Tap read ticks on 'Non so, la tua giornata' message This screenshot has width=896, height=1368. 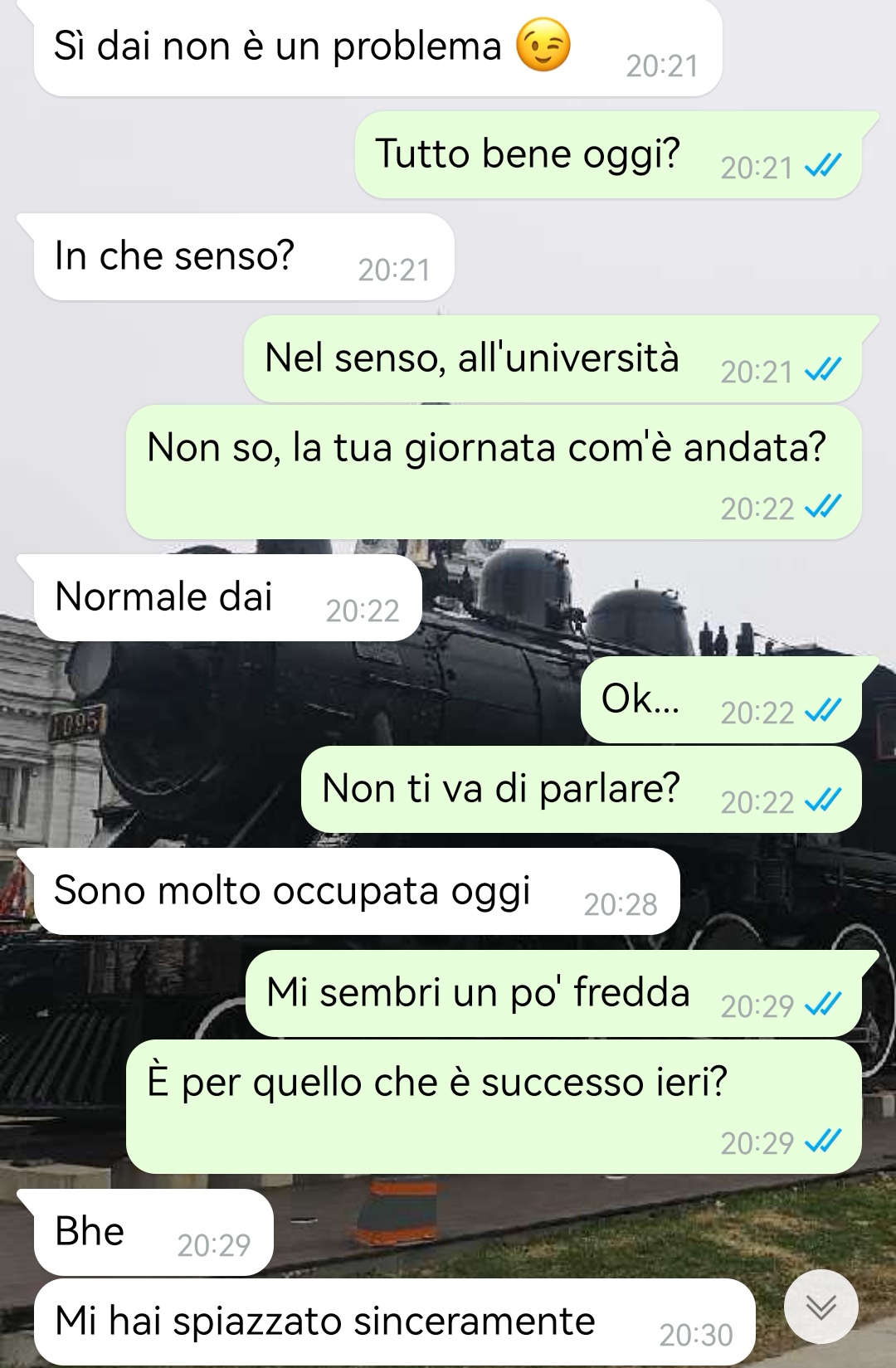[x=824, y=507]
